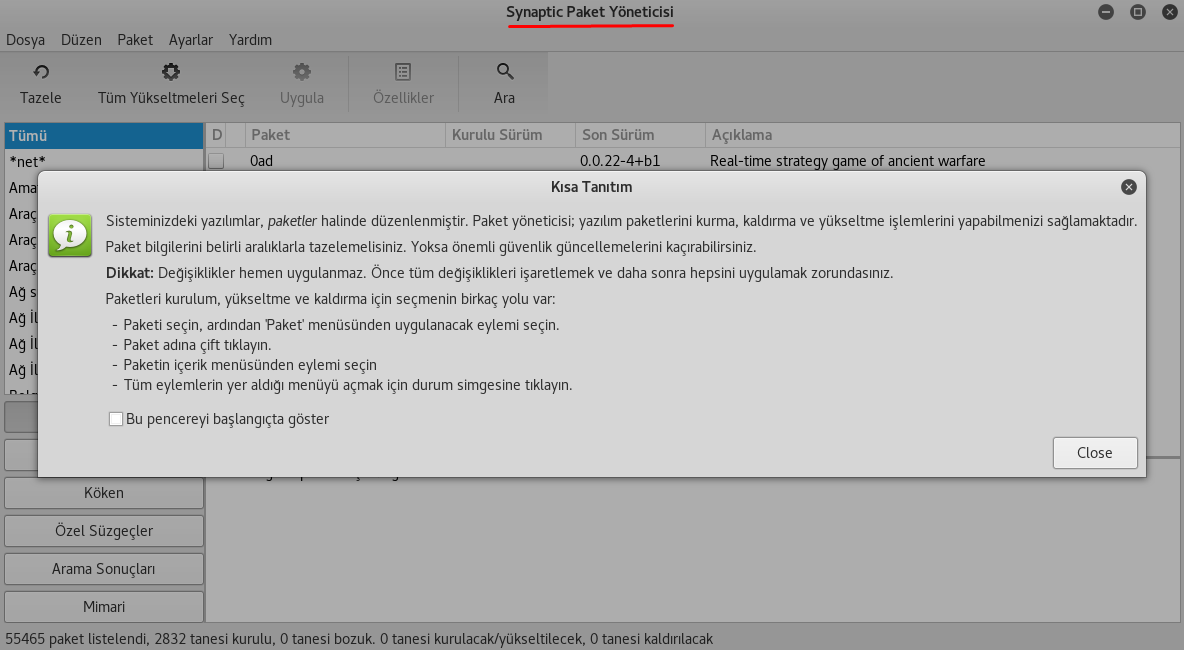This screenshot has height=650, width=1184.
Task: Click the Ara search magnifier icon
Action: [x=504, y=72]
